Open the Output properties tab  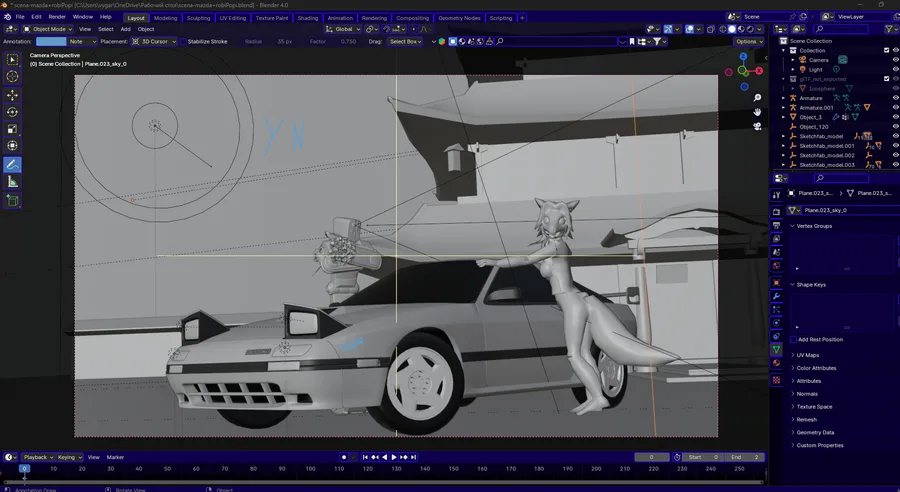[x=776, y=225]
